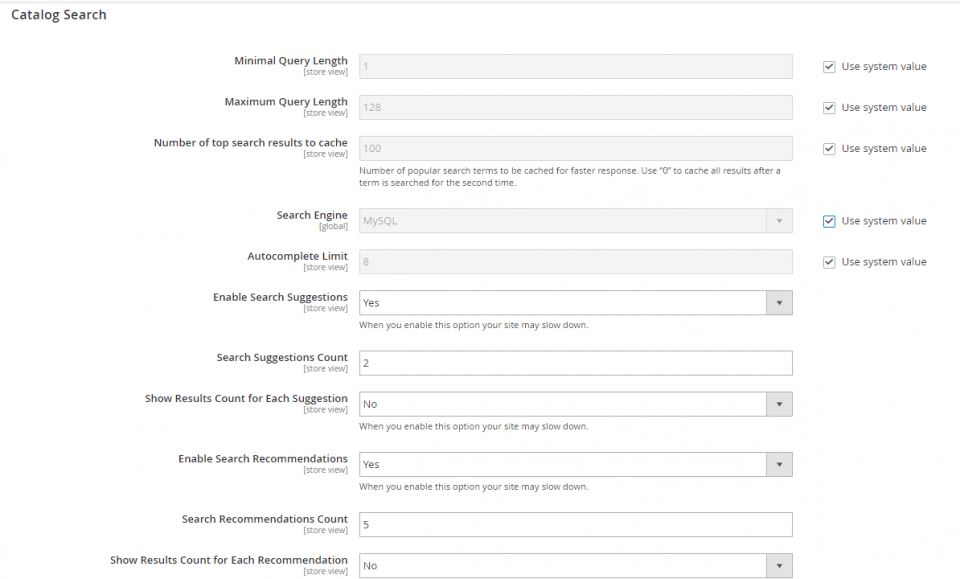The width and height of the screenshot is (960, 579).
Task: Click the arrow icon on Enable Search Recommendations
Action: [779, 463]
